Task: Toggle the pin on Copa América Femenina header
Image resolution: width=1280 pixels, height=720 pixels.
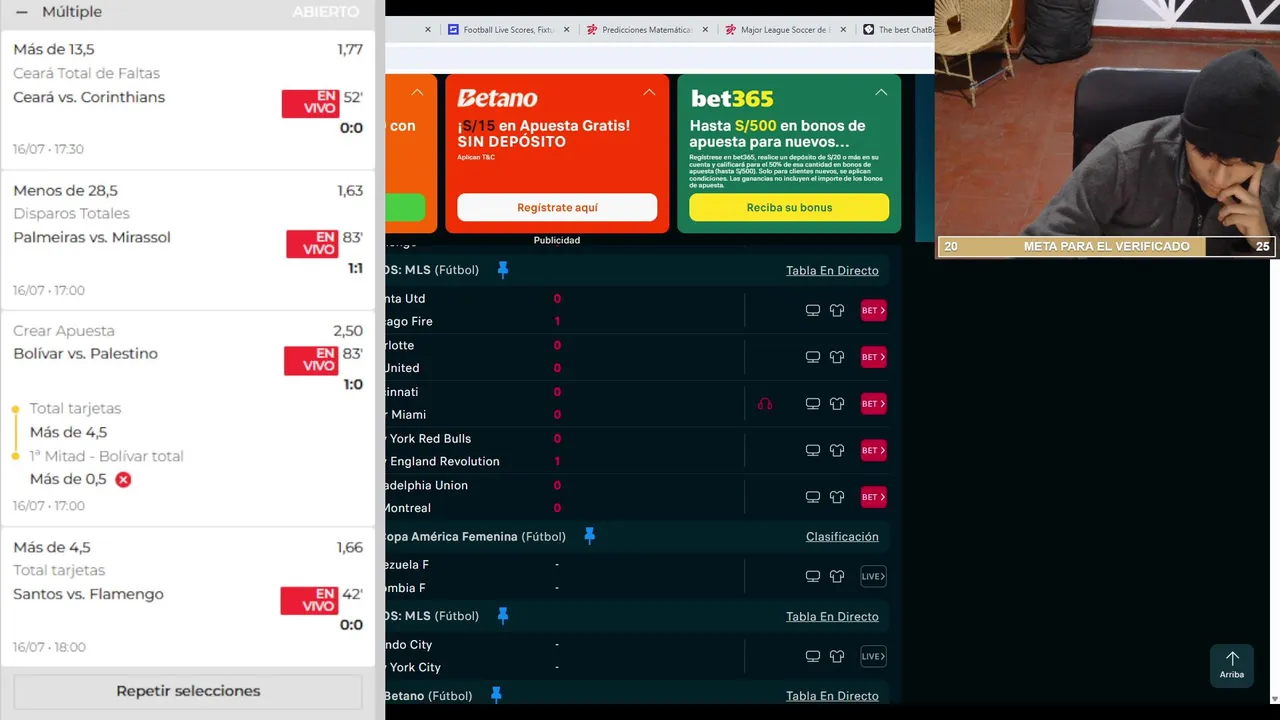Action: pyautogui.click(x=589, y=536)
